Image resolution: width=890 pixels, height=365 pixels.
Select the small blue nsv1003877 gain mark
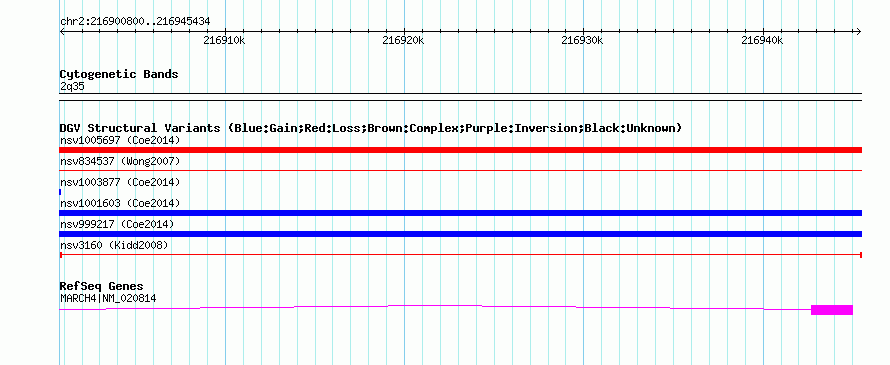60,192
